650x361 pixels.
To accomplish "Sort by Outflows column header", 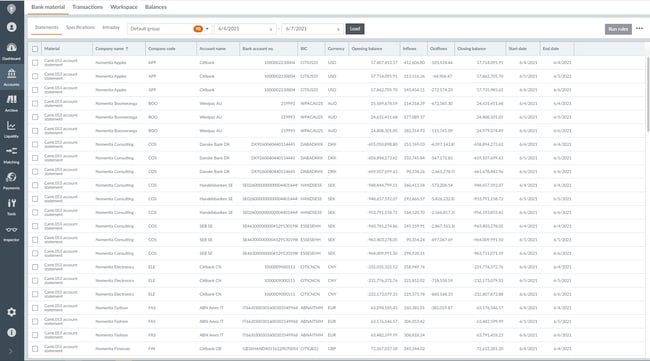I will pyautogui.click(x=439, y=49).
